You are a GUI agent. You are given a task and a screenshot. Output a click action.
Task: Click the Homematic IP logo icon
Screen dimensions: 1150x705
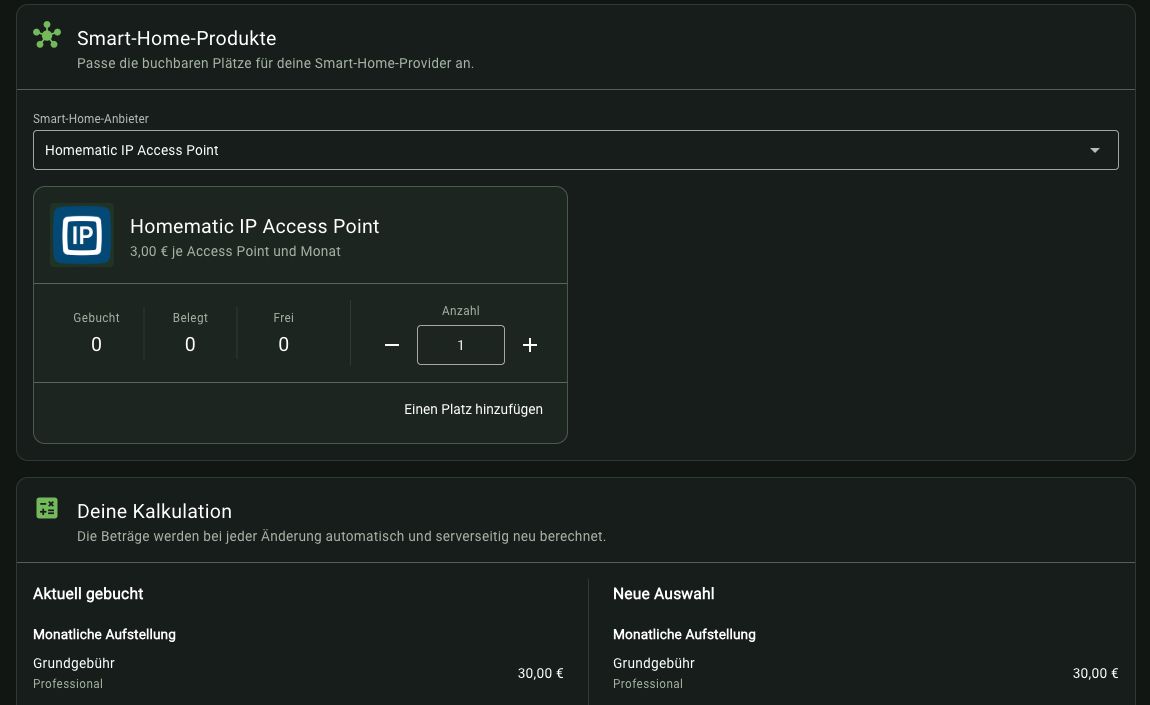point(81,235)
